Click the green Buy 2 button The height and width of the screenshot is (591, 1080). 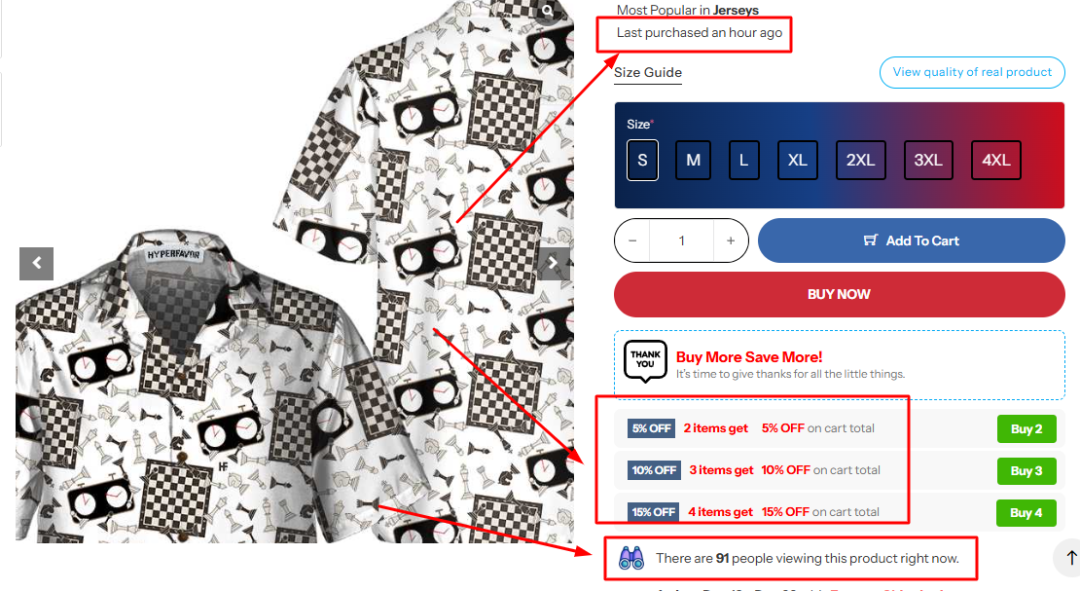click(1026, 429)
